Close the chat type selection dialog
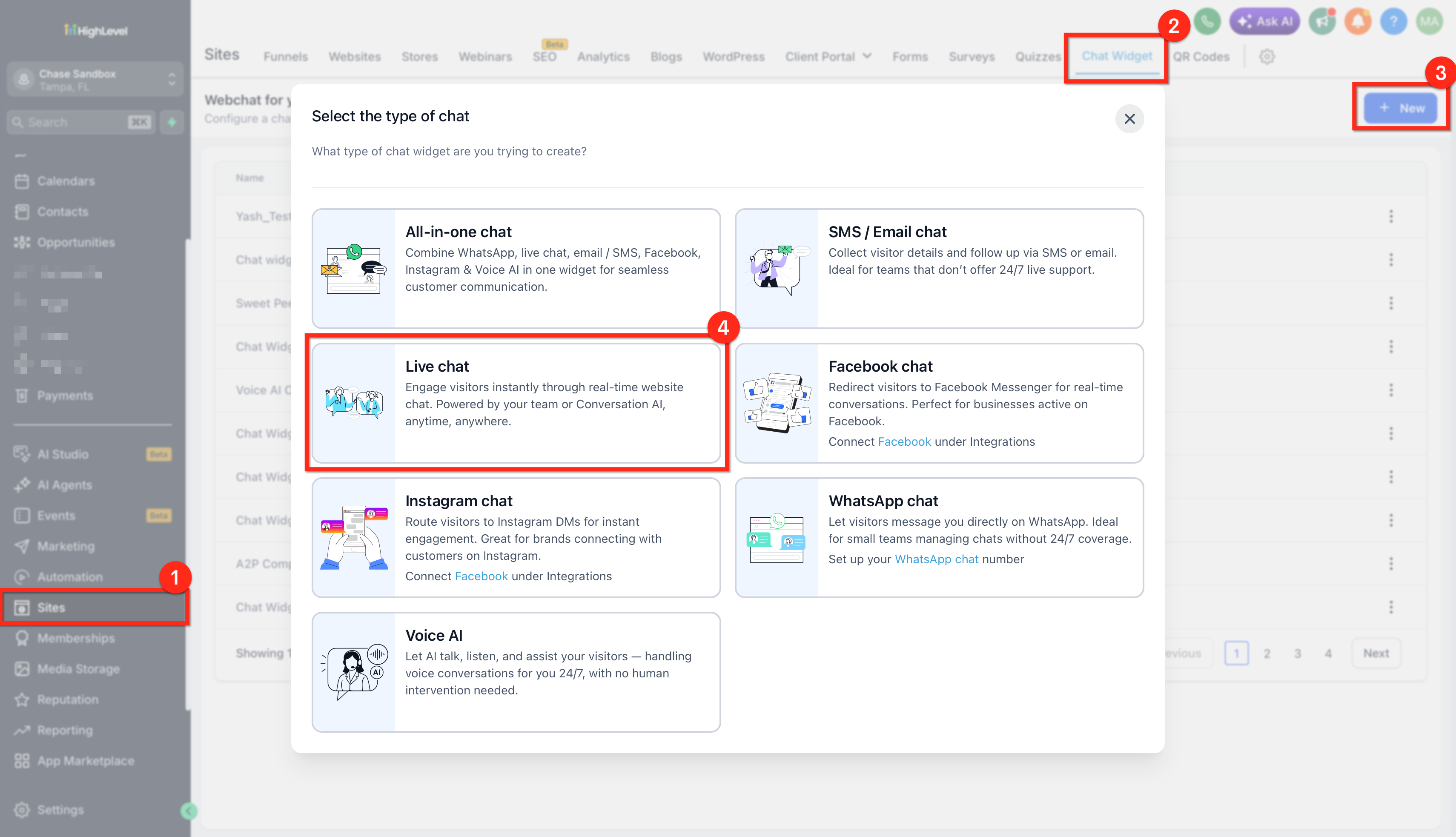 click(1129, 119)
